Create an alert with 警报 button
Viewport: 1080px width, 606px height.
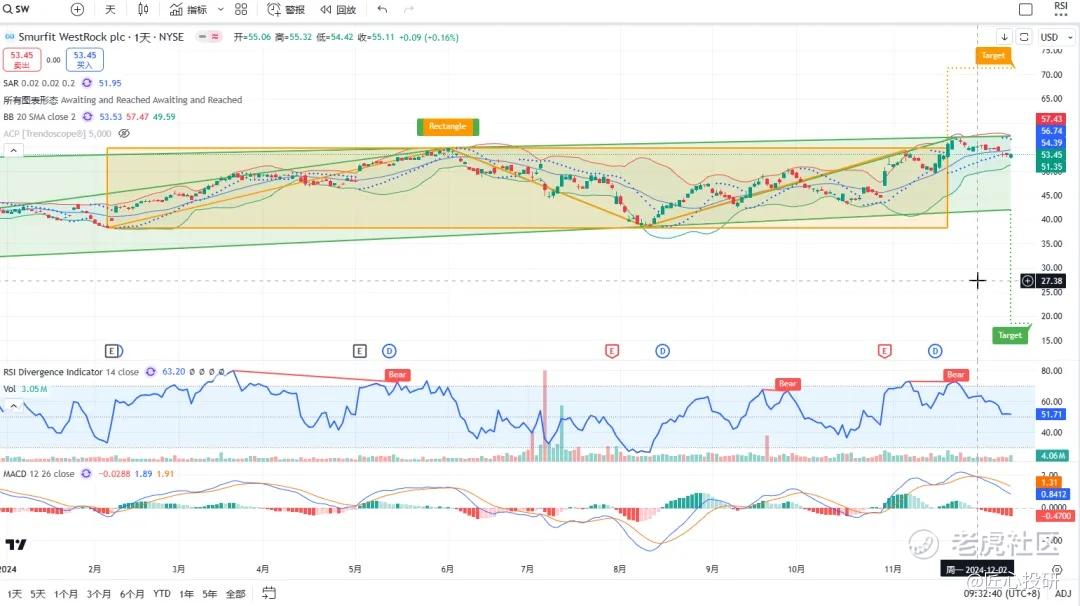(x=286, y=10)
